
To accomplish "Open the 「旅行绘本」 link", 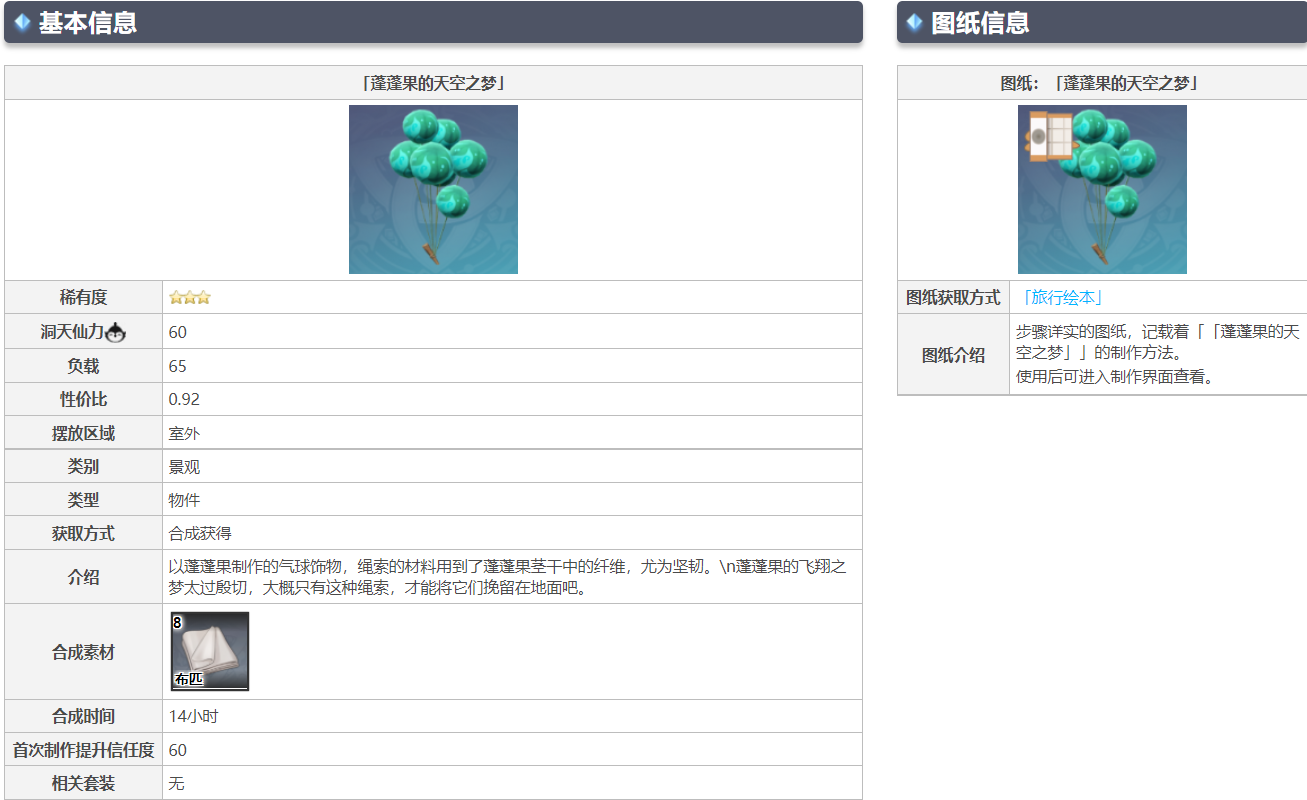I will [1060, 298].
